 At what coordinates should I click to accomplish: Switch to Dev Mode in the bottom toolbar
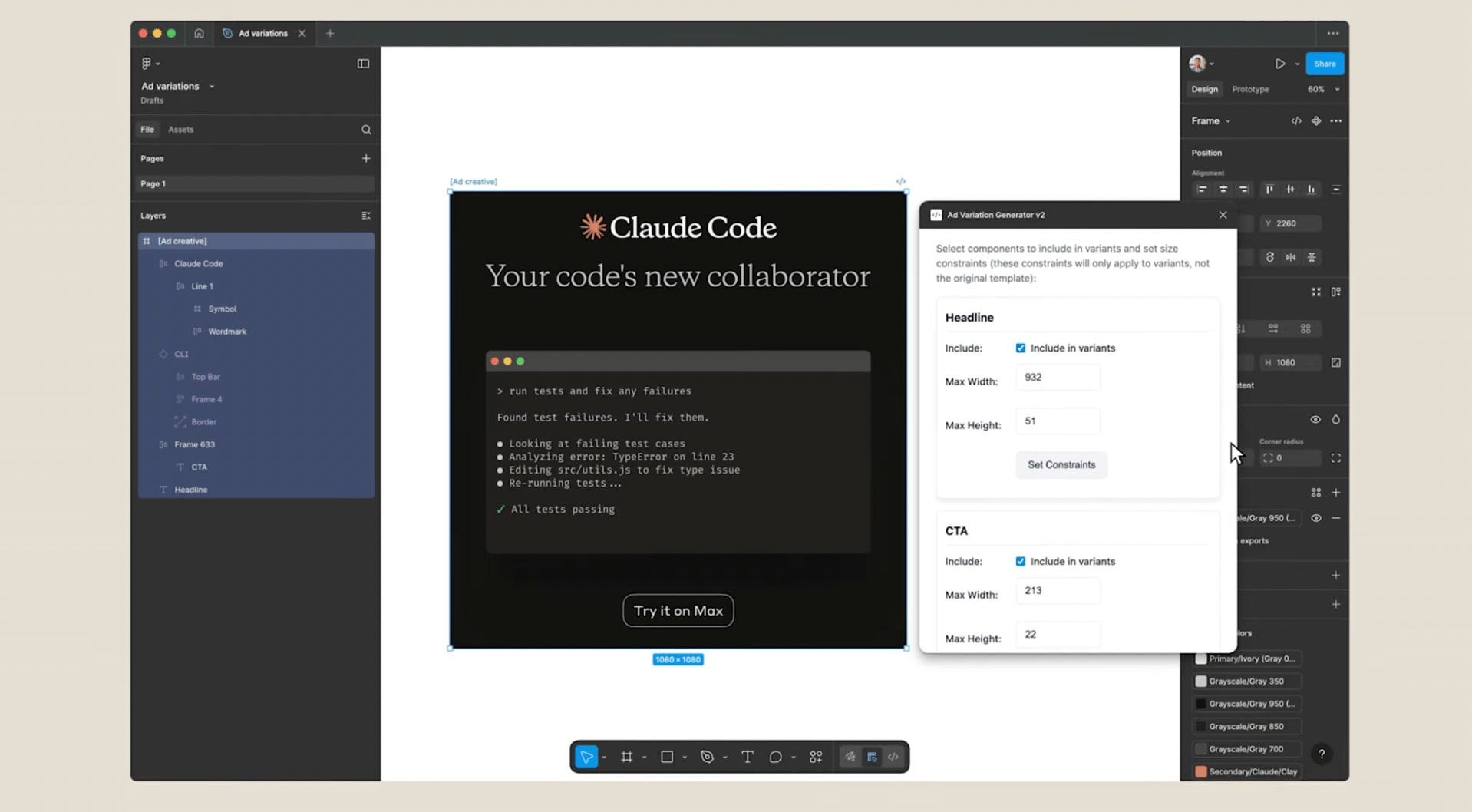coord(893,758)
